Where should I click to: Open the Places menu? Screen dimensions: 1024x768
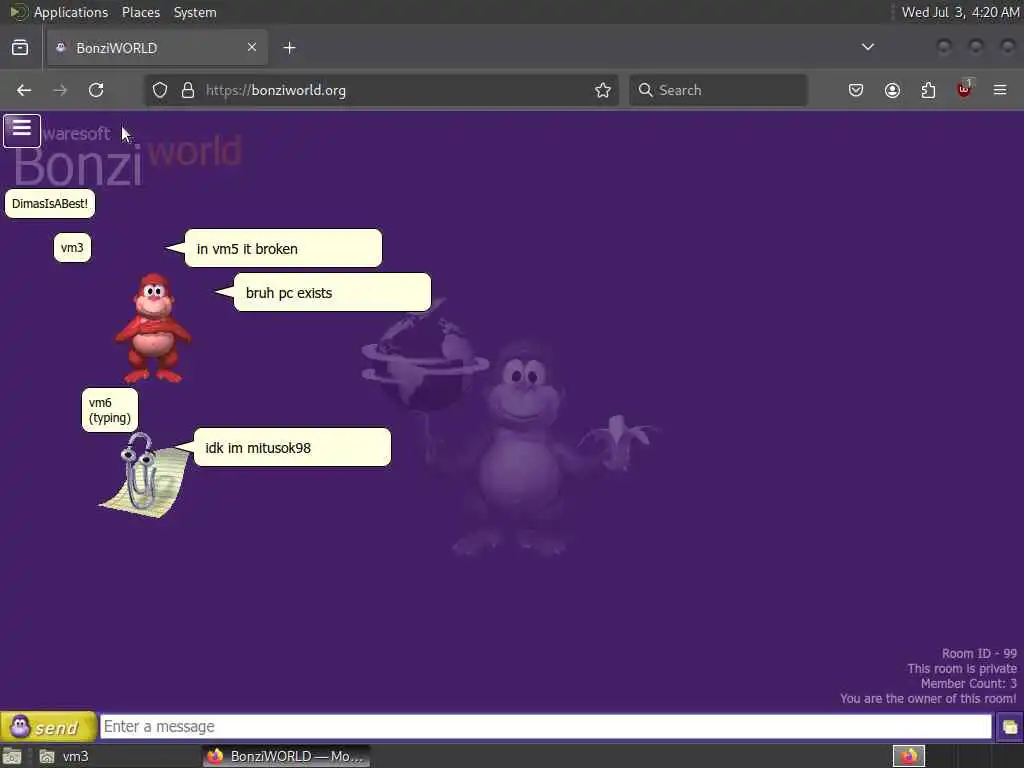pyautogui.click(x=140, y=12)
